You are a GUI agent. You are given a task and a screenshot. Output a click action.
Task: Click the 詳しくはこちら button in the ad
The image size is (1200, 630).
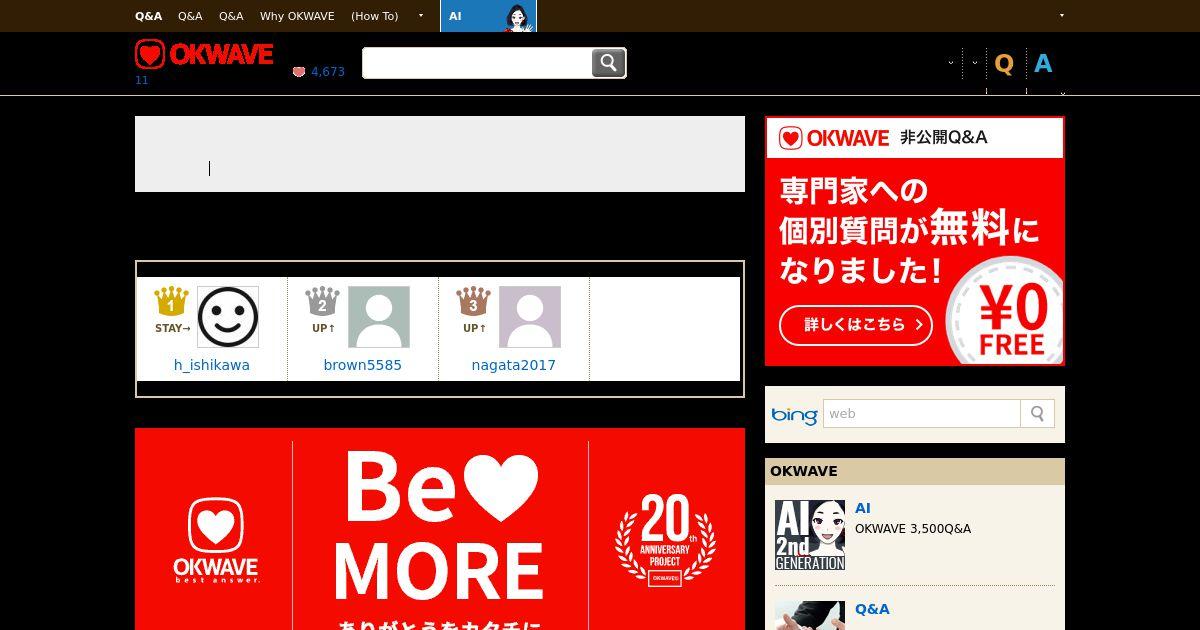tap(856, 325)
